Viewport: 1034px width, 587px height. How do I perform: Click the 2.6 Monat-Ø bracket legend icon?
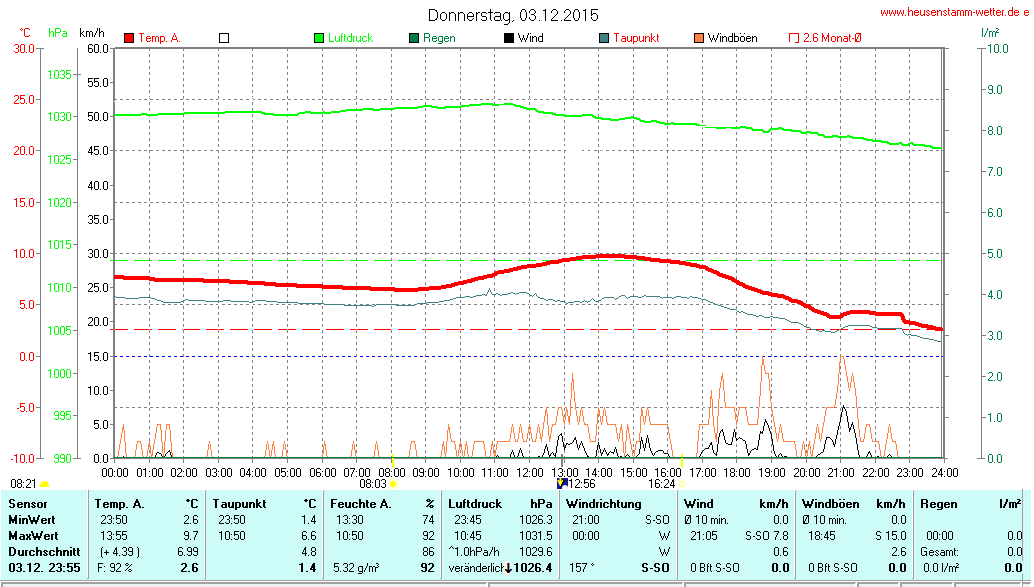(794, 38)
